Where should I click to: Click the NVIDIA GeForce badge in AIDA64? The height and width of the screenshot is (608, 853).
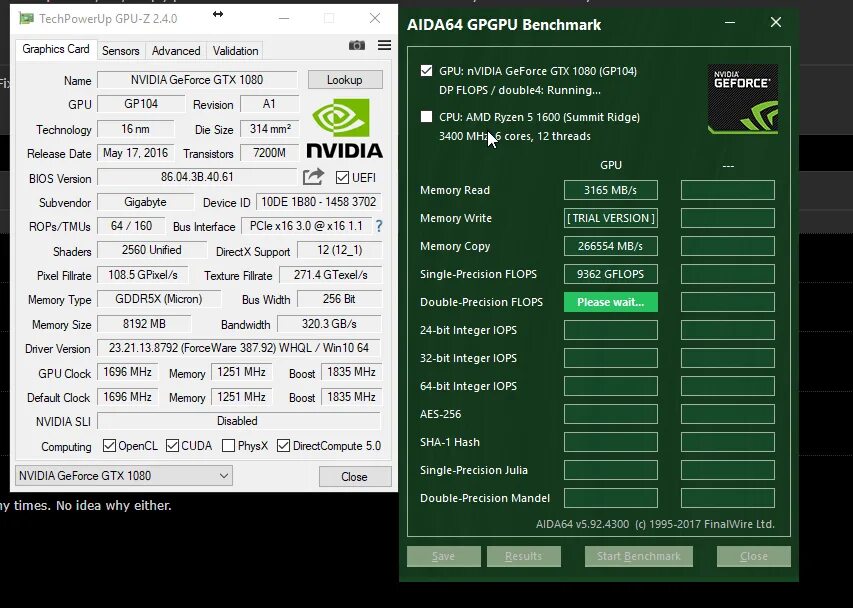tap(743, 99)
